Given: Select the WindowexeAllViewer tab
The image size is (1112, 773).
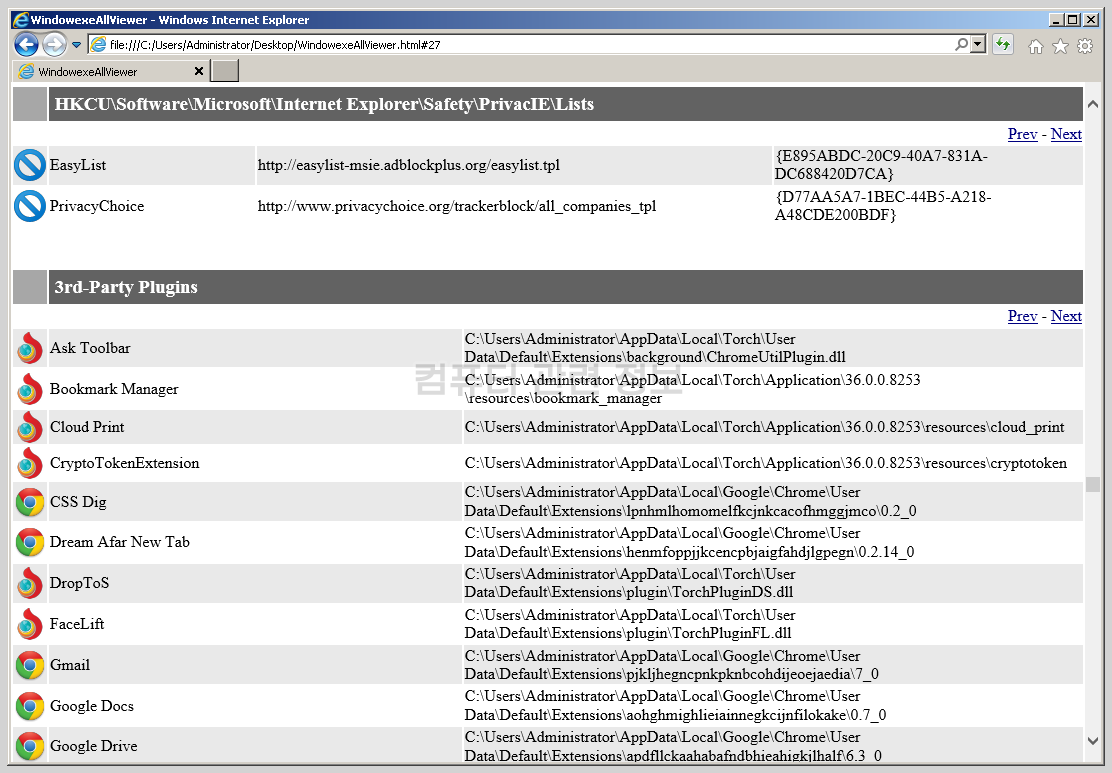Looking at the screenshot, I should pos(111,71).
